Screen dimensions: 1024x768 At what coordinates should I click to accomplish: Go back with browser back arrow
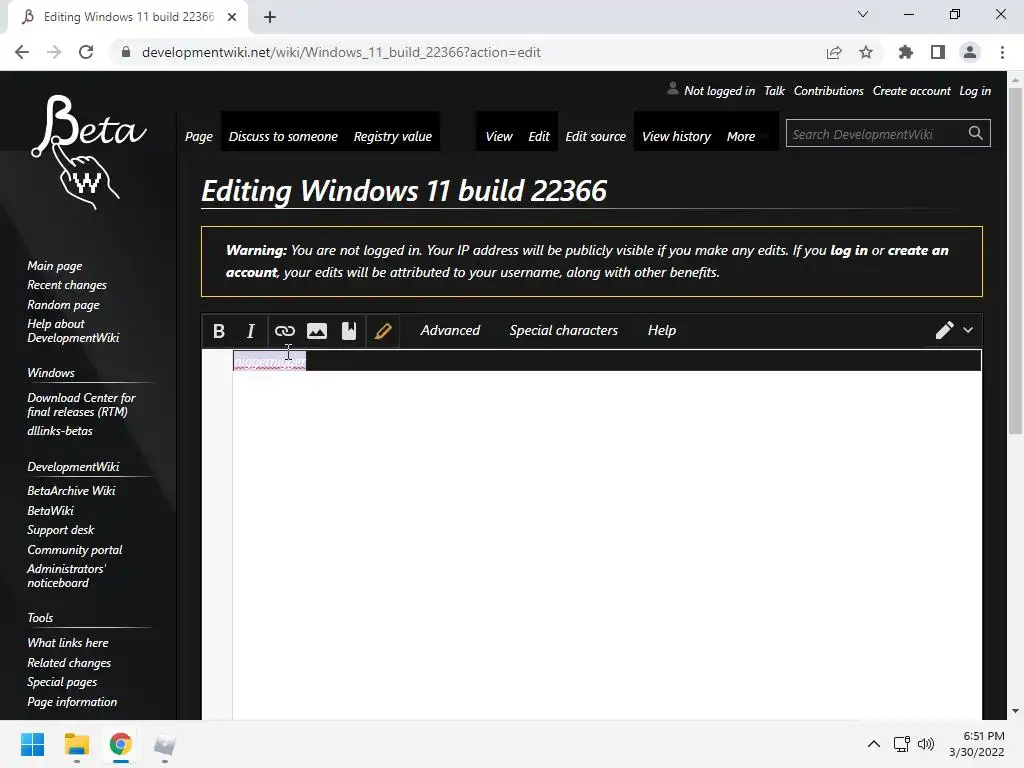click(x=22, y=52)
